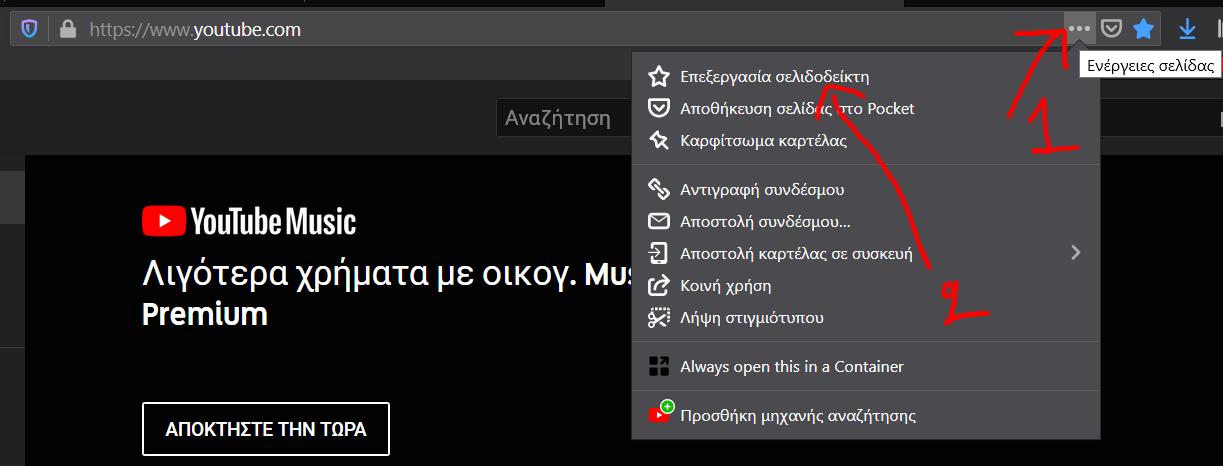Click the container grid icon in the menu
The height and width of the screenshot is (466, 1223).
tap(658, 366)
